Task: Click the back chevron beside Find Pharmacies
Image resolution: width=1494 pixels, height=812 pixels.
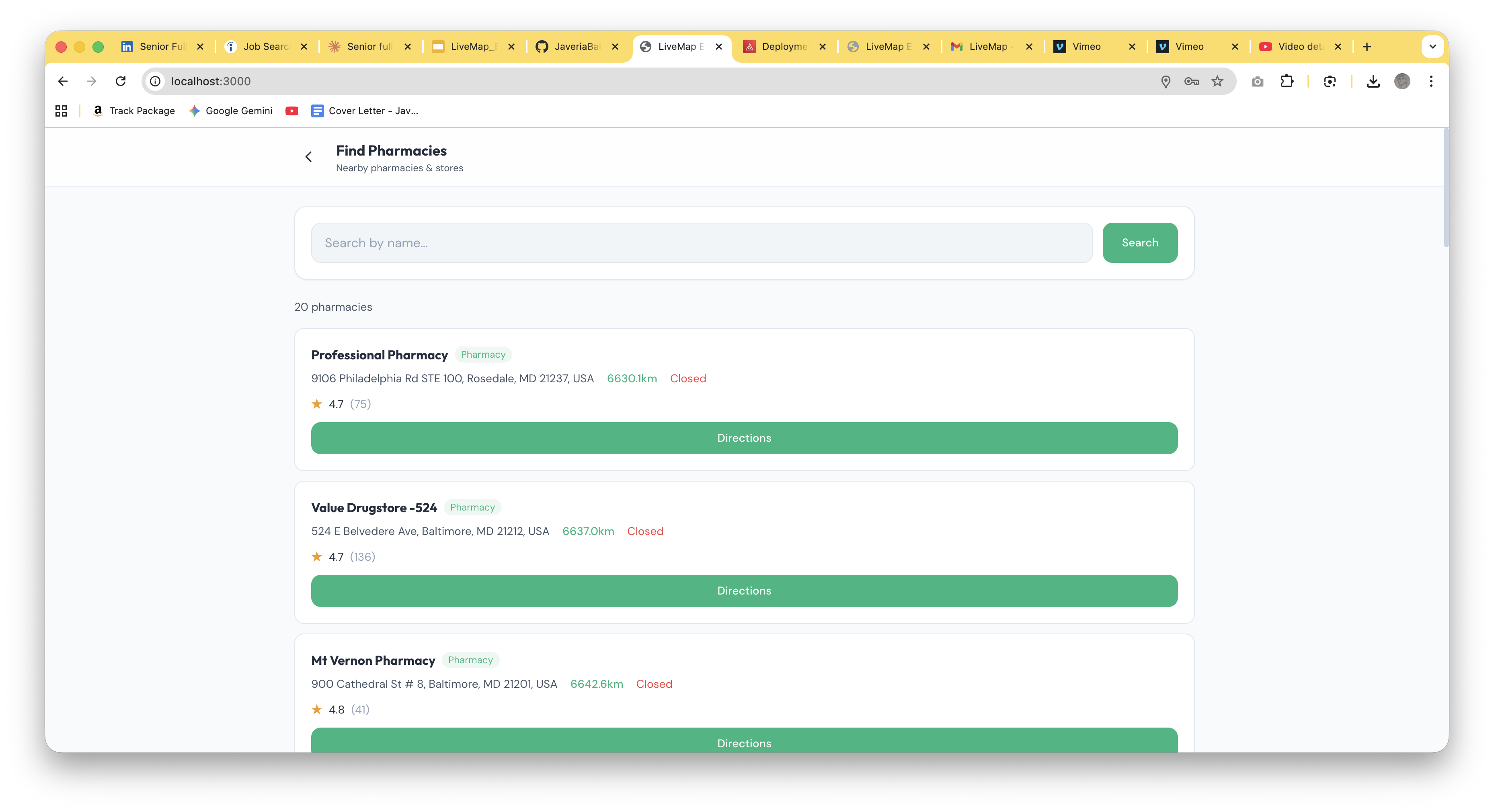Action: pyautogui.click(x=308, y=157)
